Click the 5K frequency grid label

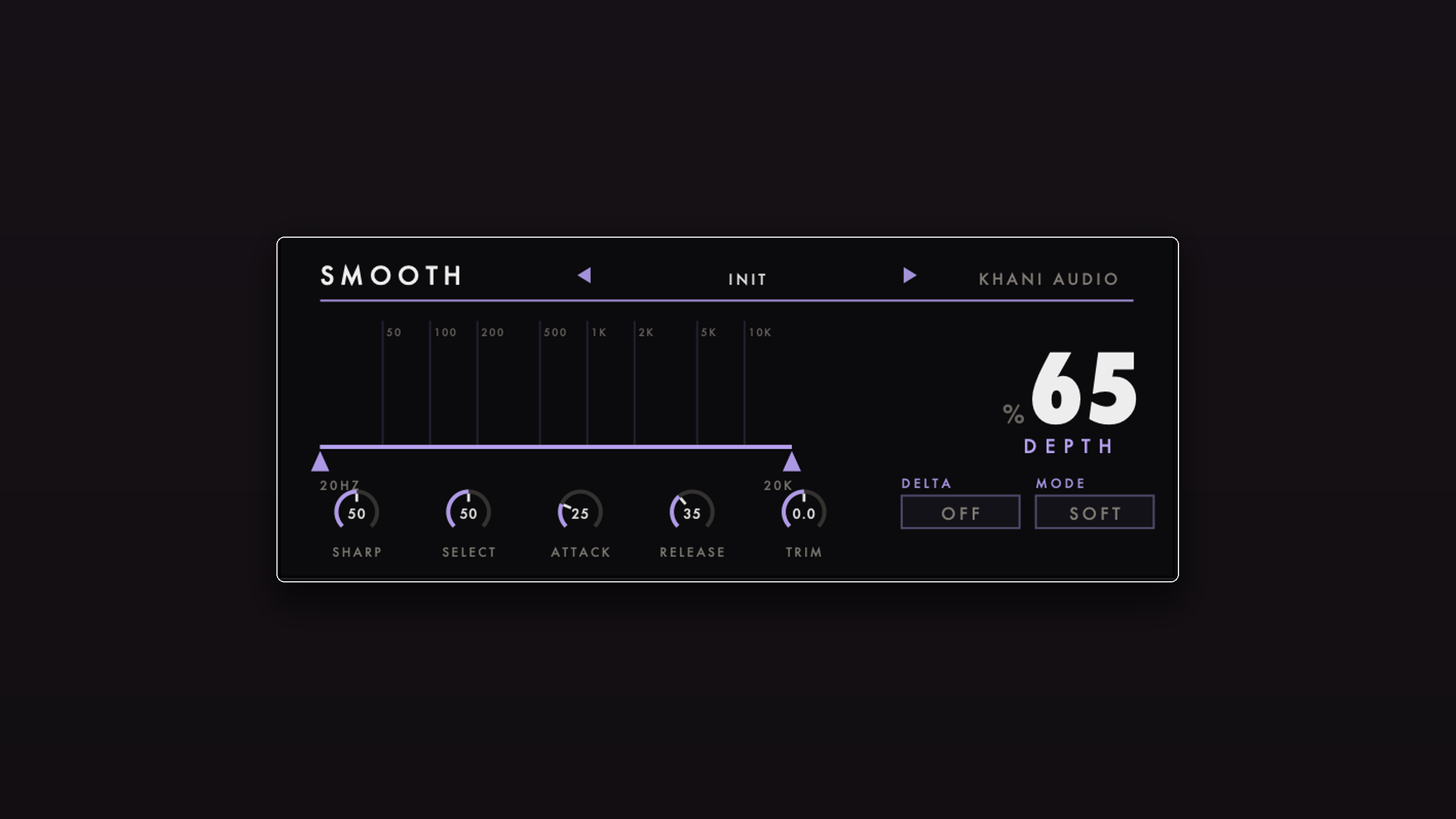coord(709,333)
